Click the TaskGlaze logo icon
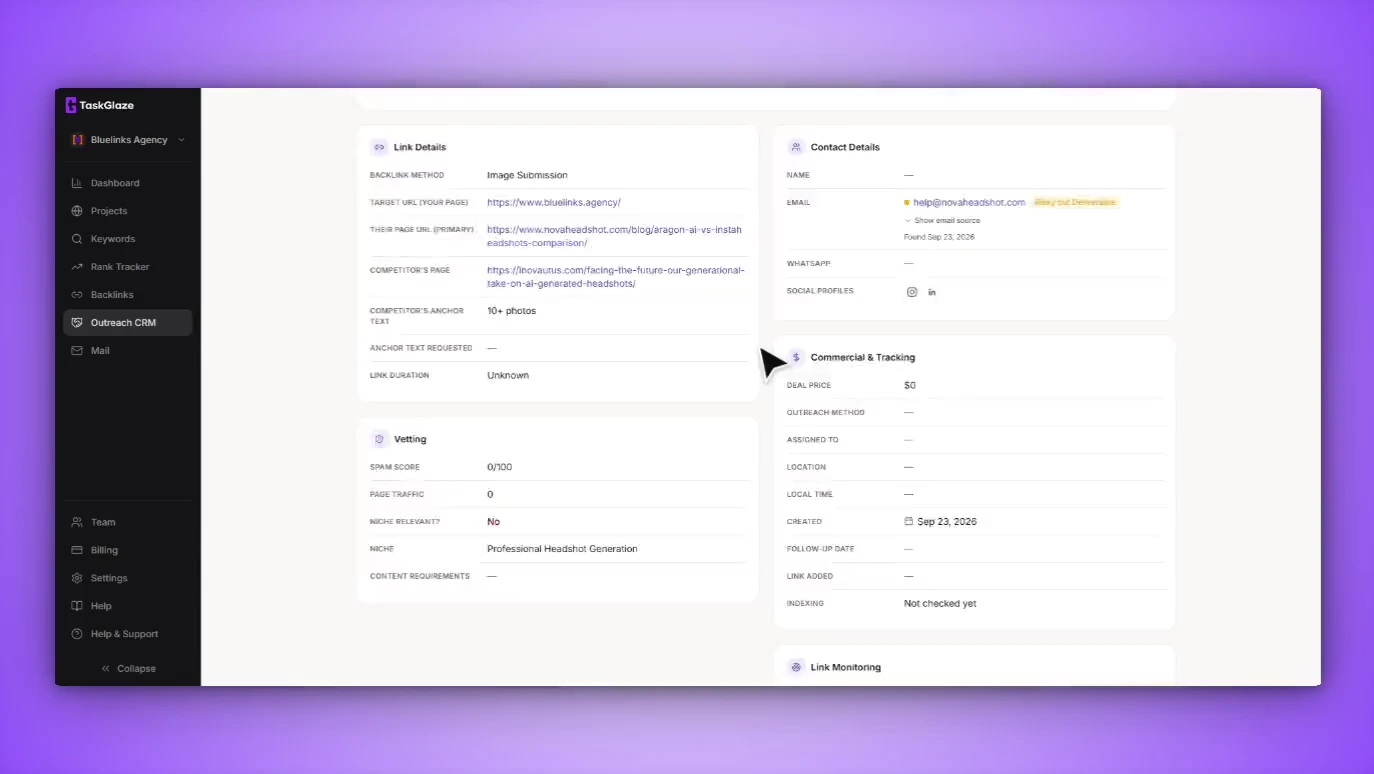Viewport: 1374px width, 774px height. (x=71, y=105)
